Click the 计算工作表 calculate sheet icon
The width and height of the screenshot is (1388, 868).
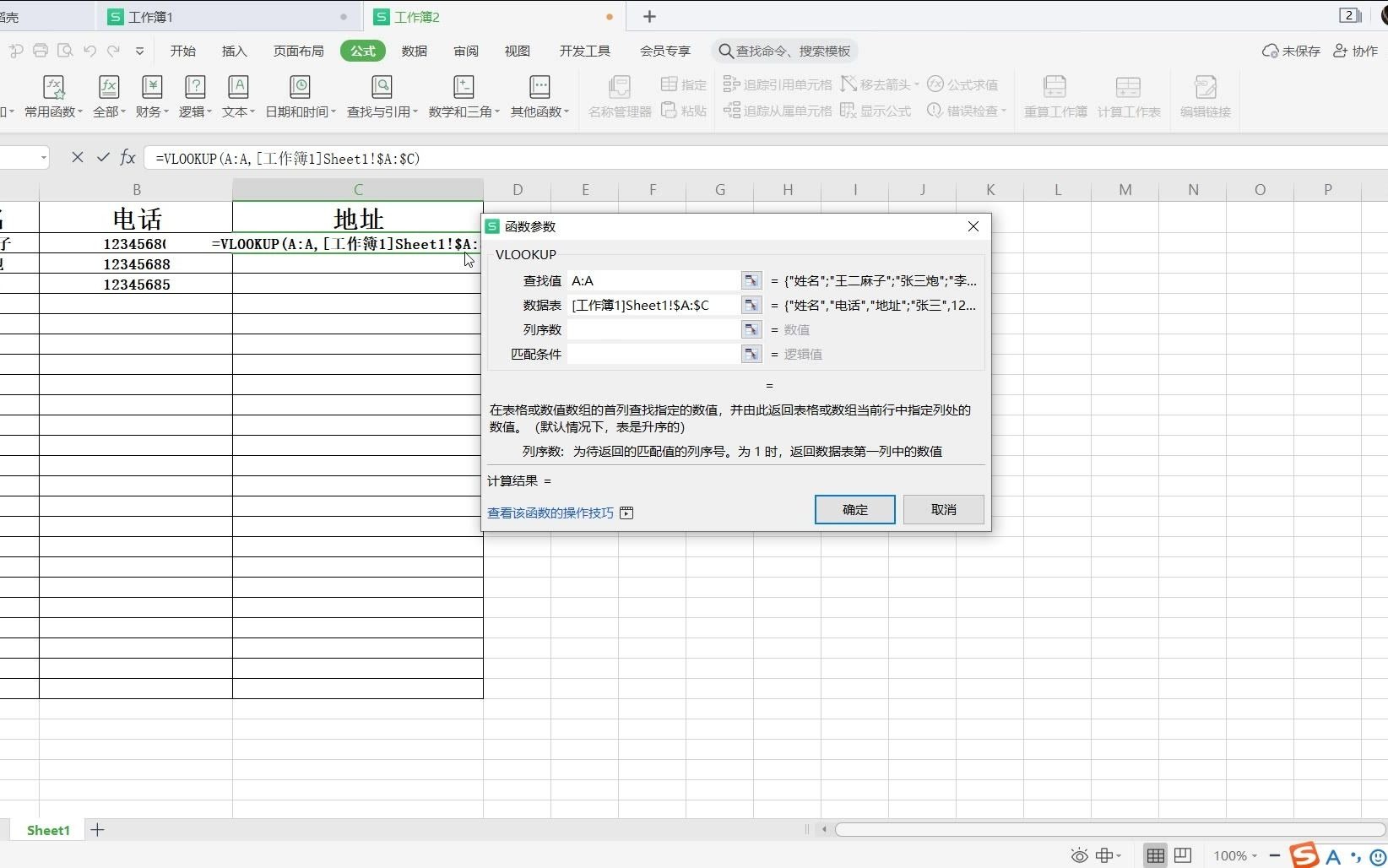click(x=1128, y=87)
